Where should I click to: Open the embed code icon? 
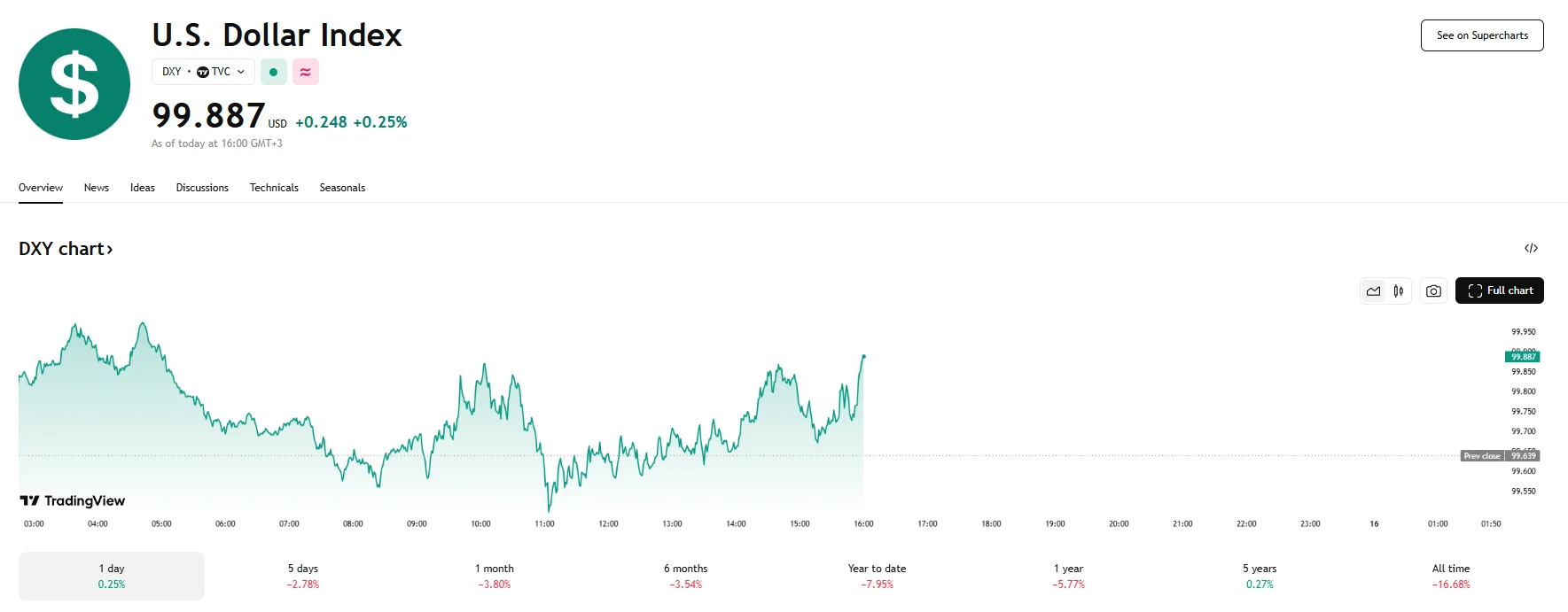[1531, 248]
